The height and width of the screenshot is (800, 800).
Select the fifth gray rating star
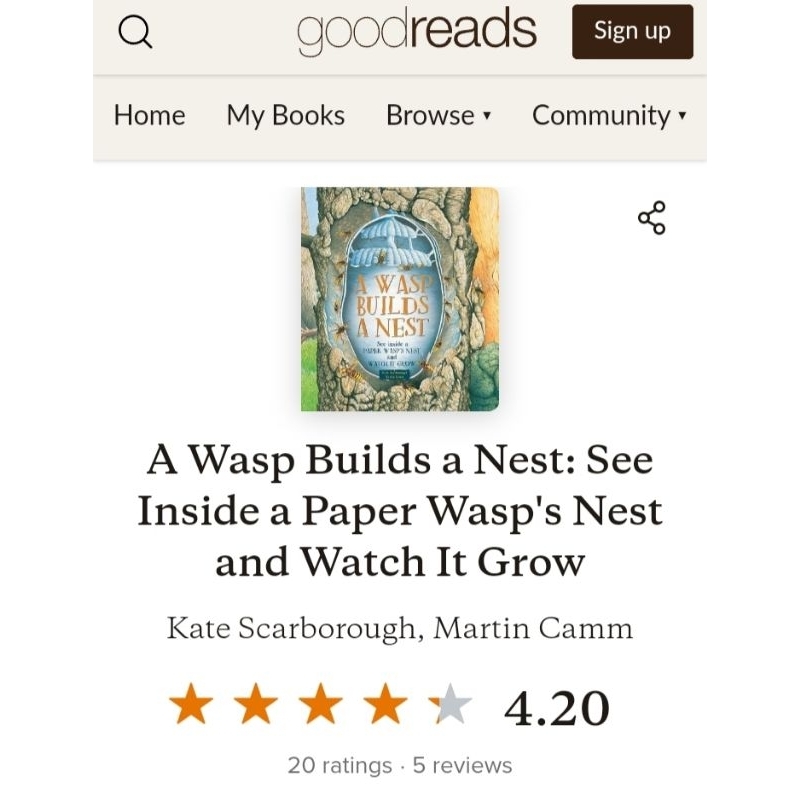pos(451,704)
